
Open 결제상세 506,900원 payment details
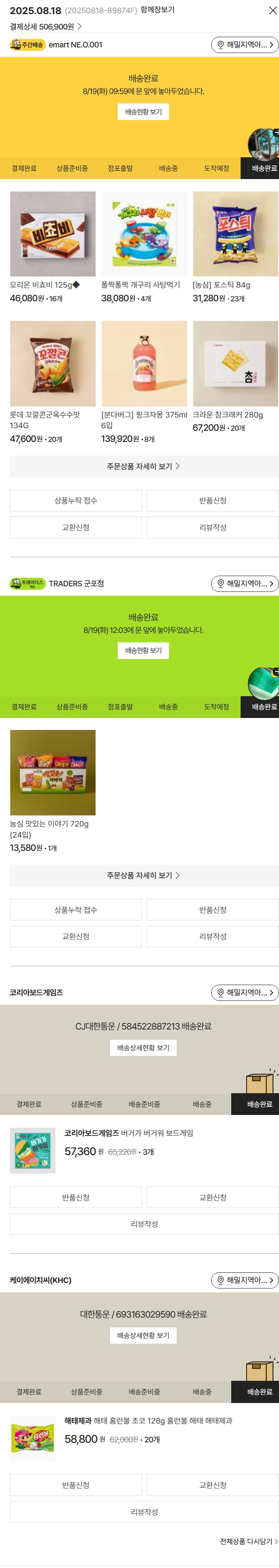(x=46, y=27)
